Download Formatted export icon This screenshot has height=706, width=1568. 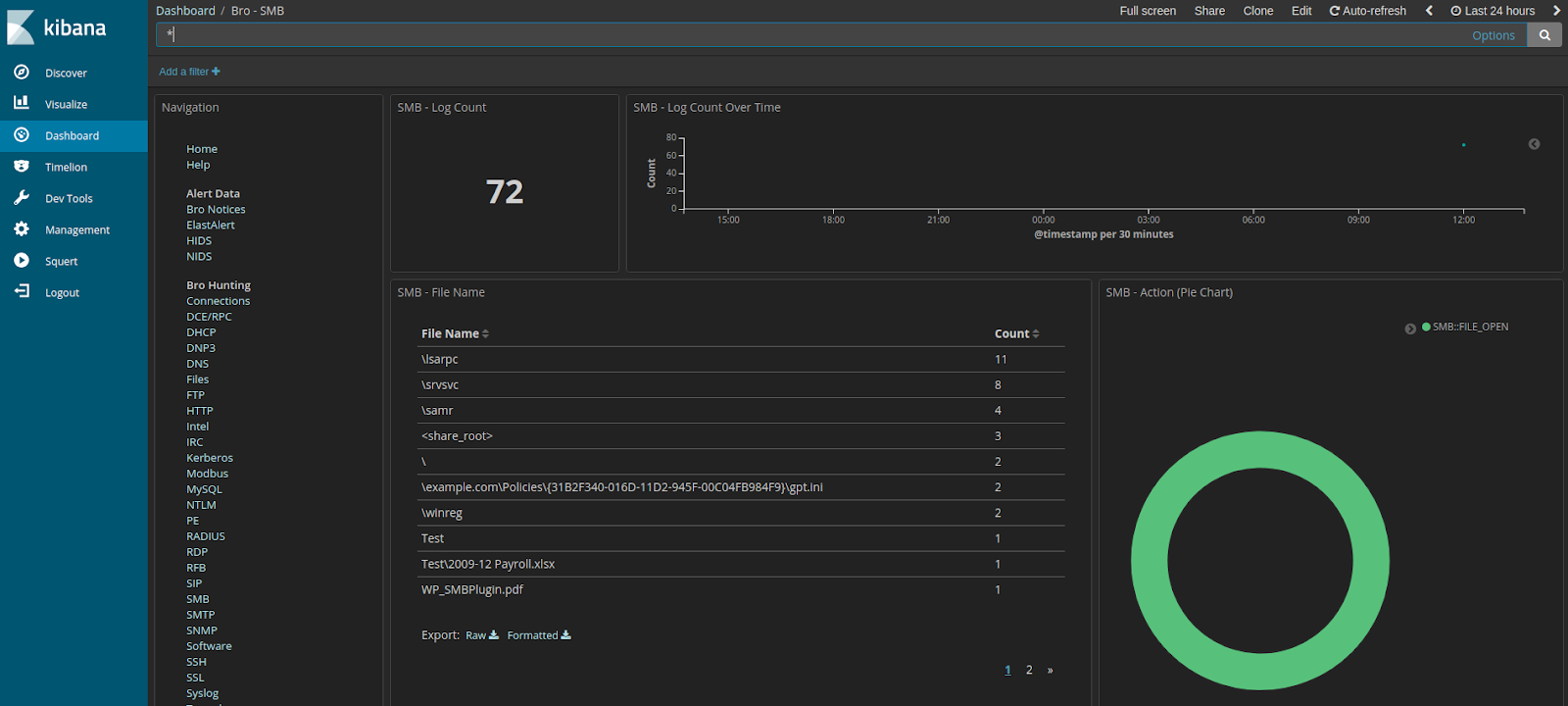pos(565,635)
